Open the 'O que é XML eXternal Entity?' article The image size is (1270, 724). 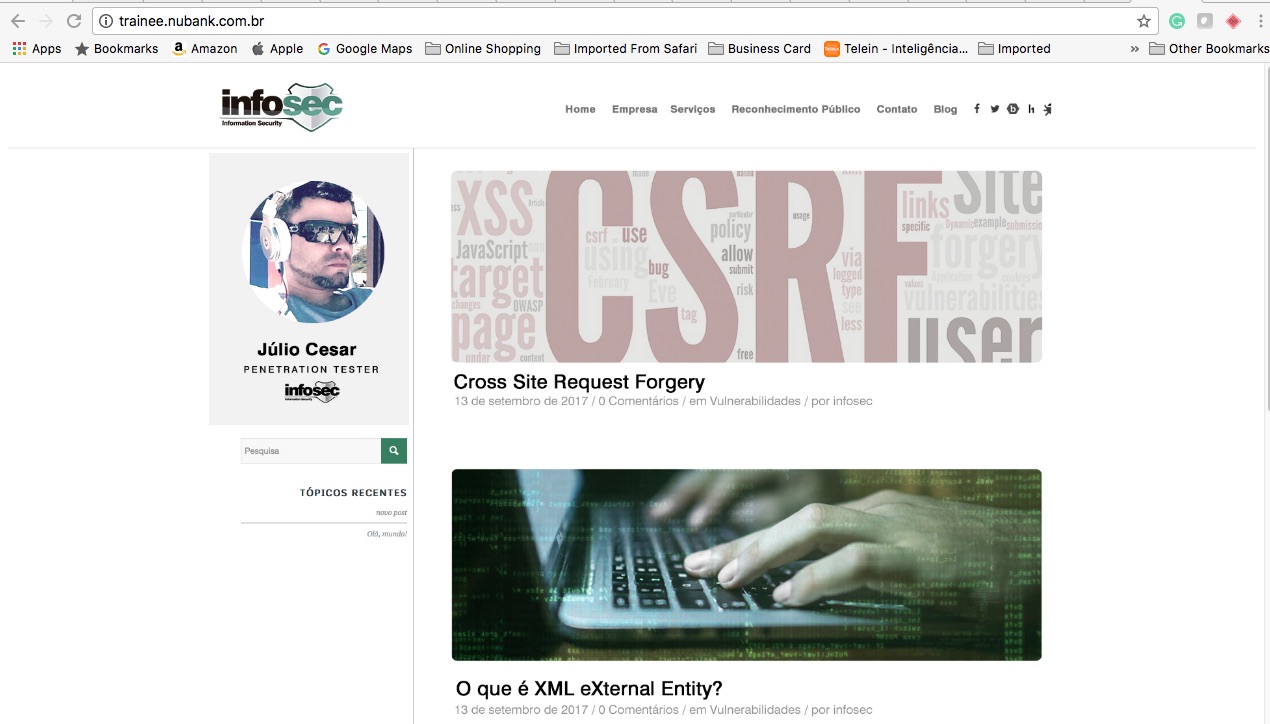tap(588, 689)
